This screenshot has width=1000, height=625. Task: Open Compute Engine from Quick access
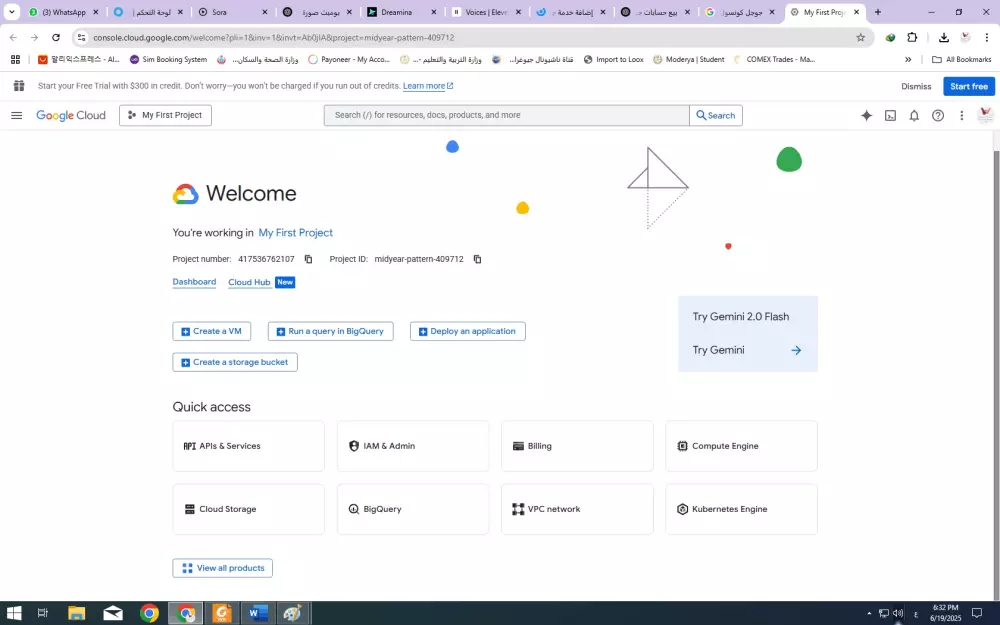[741, 445]
